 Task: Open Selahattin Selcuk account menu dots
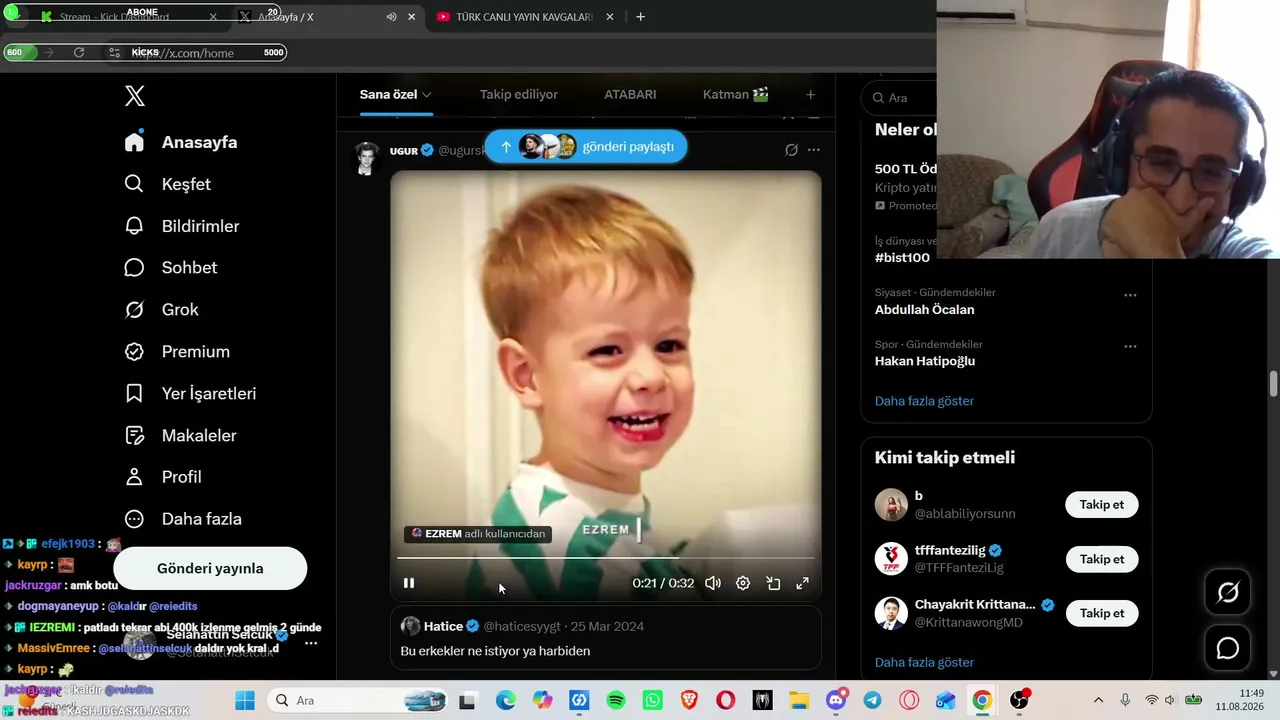pos(311,643)
